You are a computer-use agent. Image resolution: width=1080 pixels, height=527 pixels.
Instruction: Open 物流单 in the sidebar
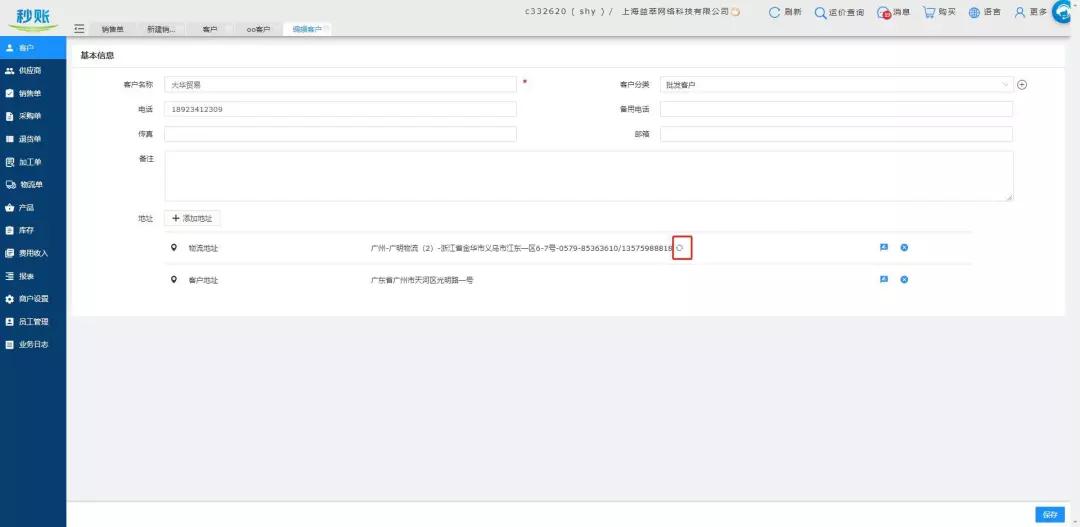tap(33, 185)
